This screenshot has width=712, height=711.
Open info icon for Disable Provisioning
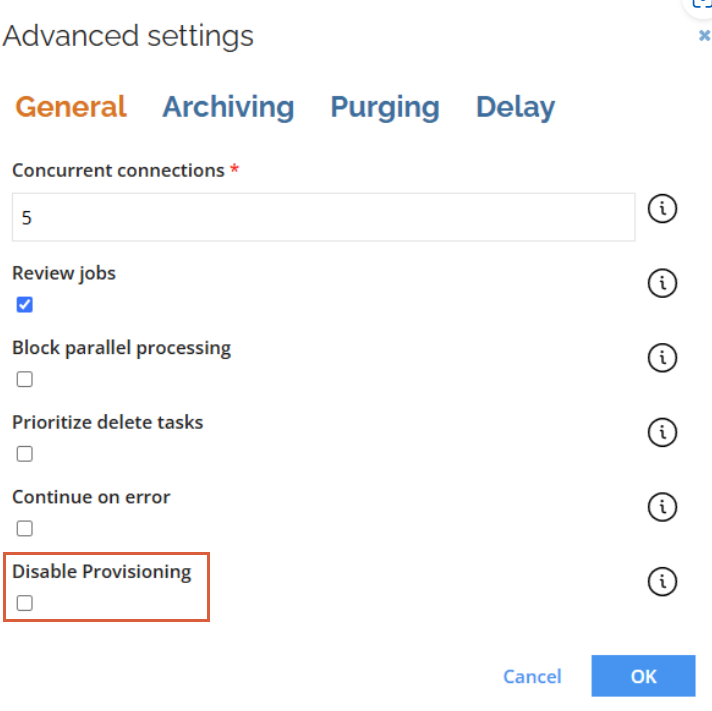(x=662, y=581)
